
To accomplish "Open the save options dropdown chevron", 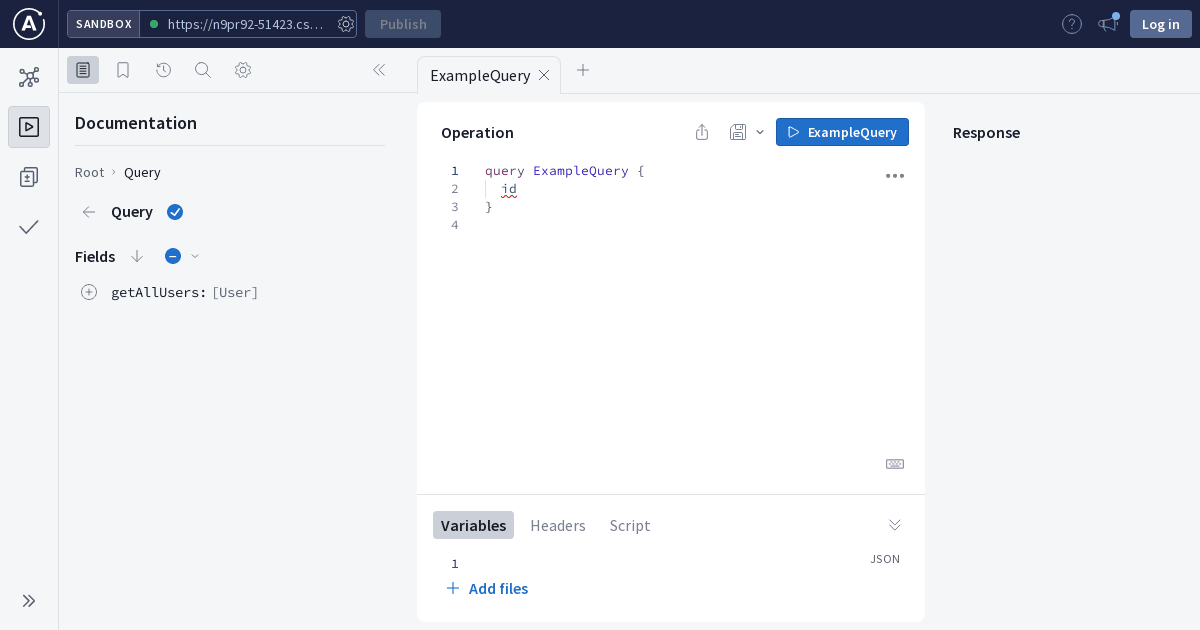I will pos(759,132).
